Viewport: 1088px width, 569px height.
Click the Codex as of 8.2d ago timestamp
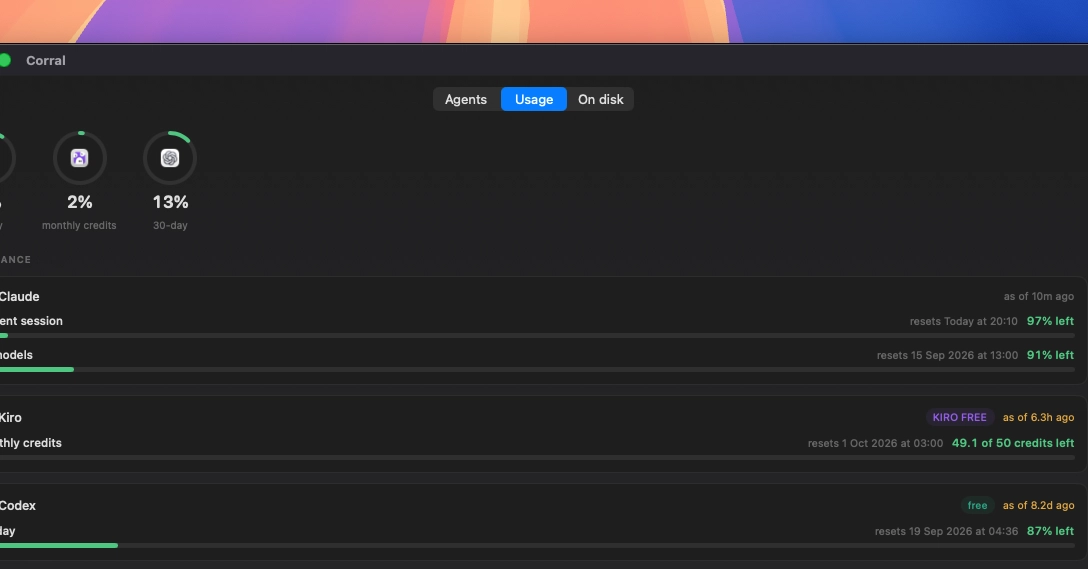(x=1038, y=505)
